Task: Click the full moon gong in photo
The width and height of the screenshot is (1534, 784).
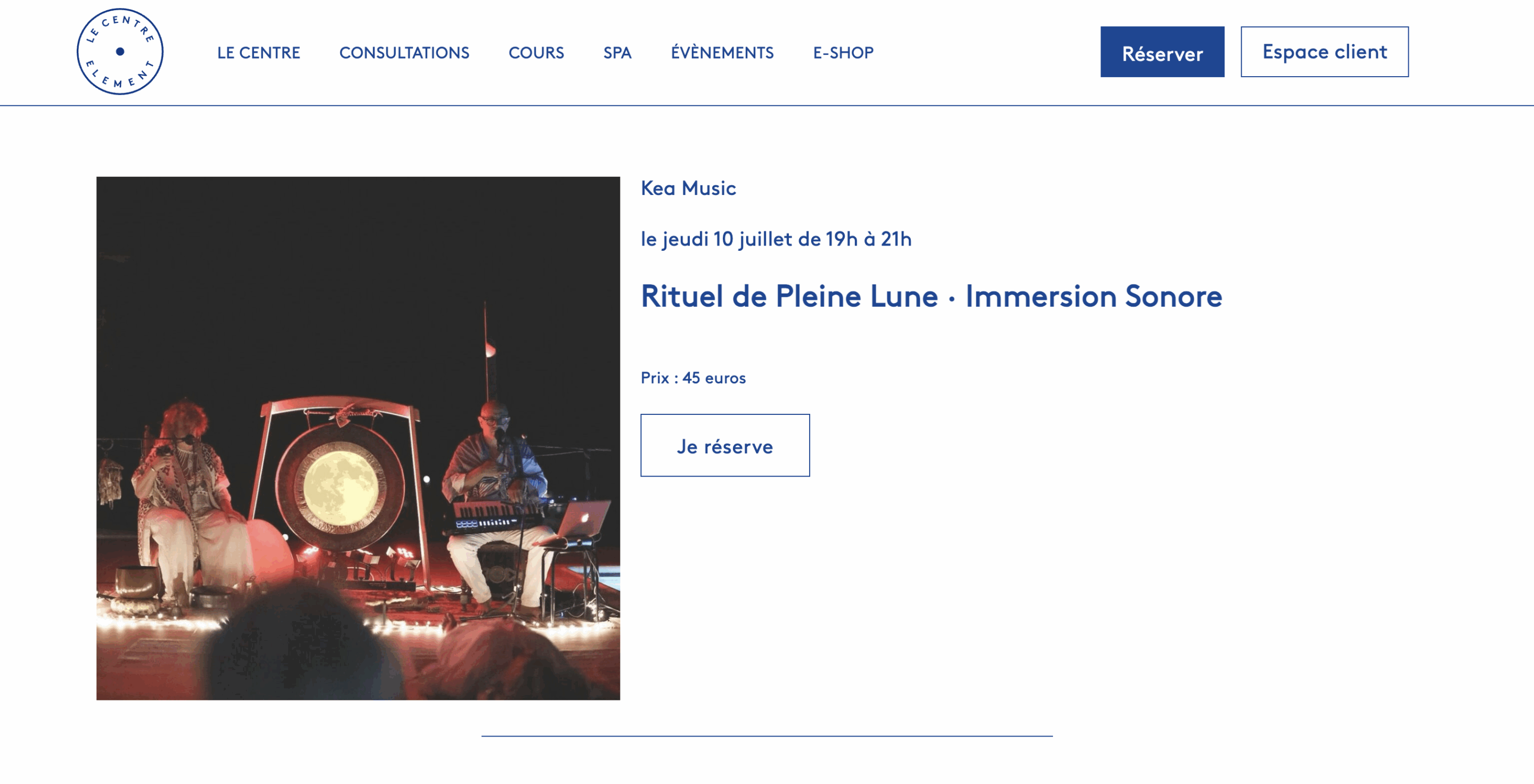Action: [x=341, y=487]
